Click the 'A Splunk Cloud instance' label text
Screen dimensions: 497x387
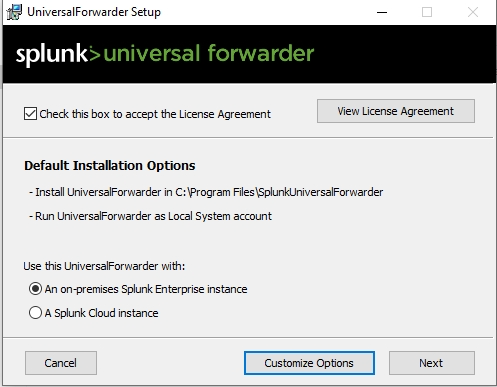(101, 313)
